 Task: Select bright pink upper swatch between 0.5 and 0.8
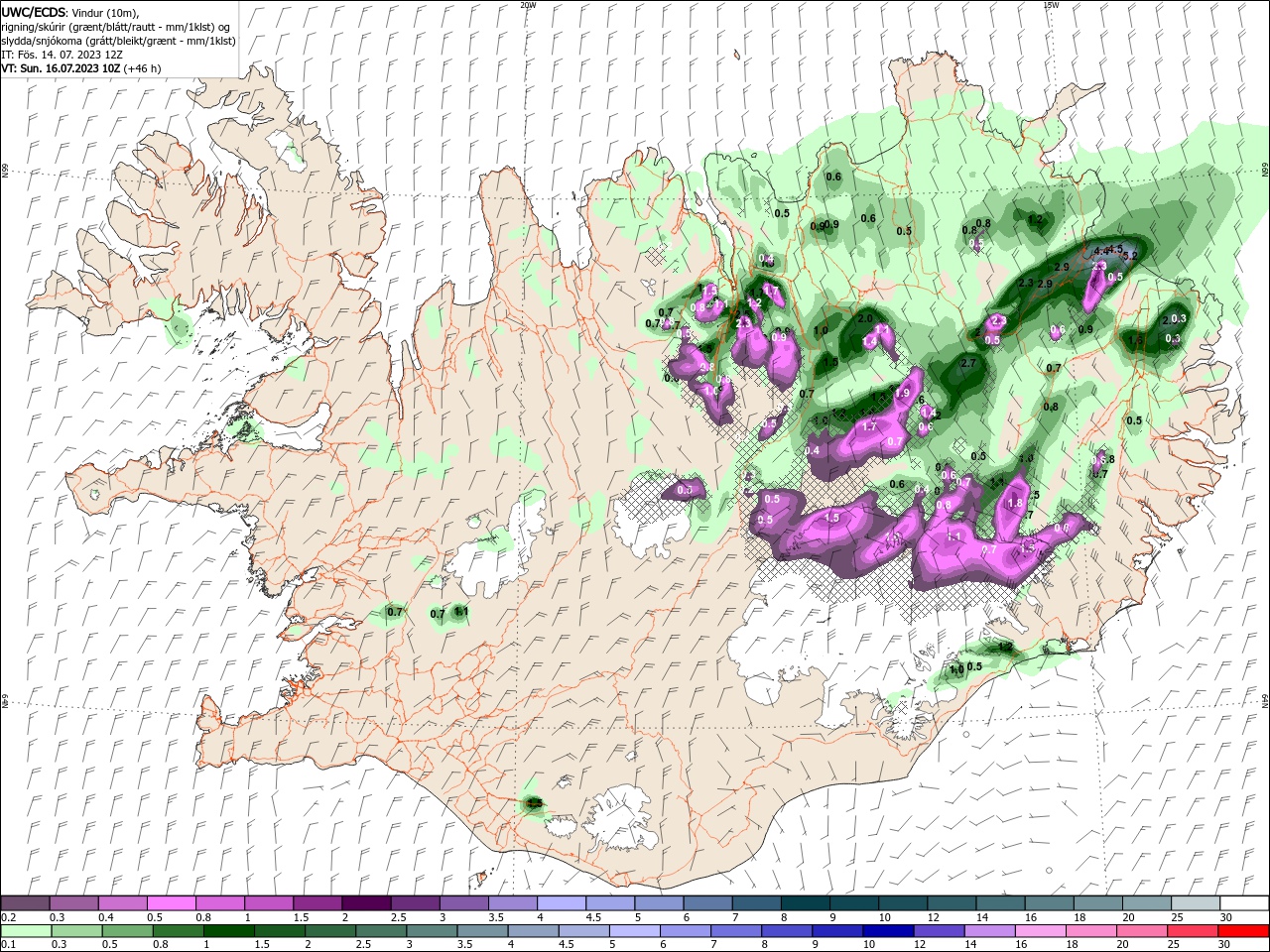point(171,902)
